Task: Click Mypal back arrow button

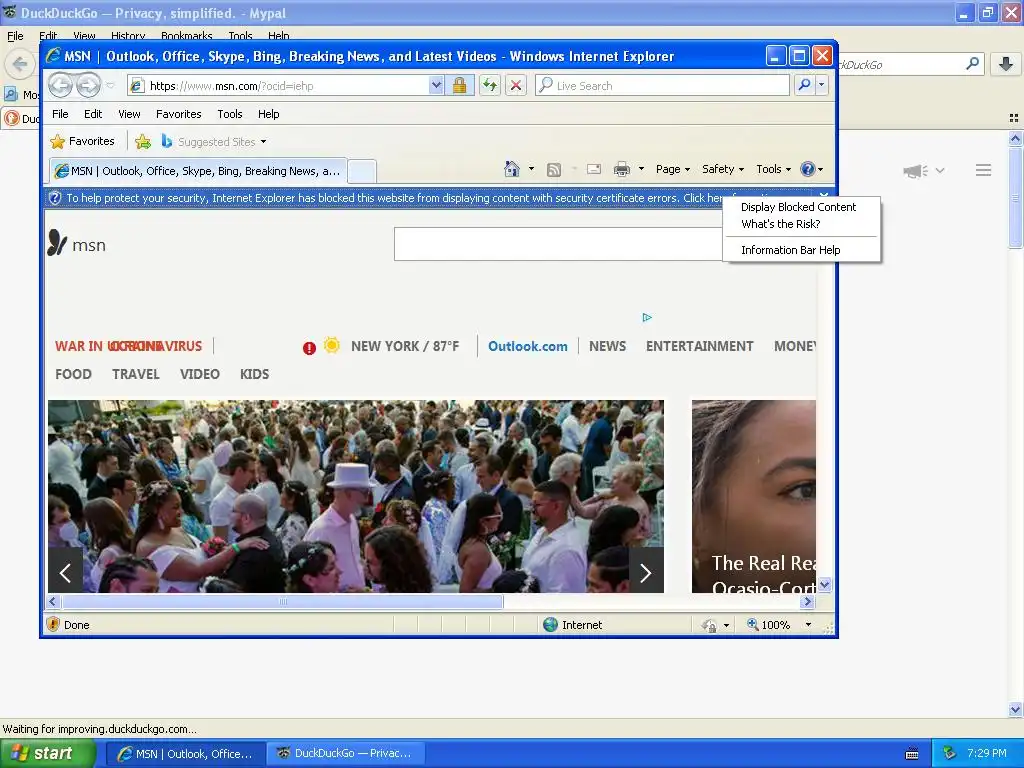Action: (x=20, y=64)
